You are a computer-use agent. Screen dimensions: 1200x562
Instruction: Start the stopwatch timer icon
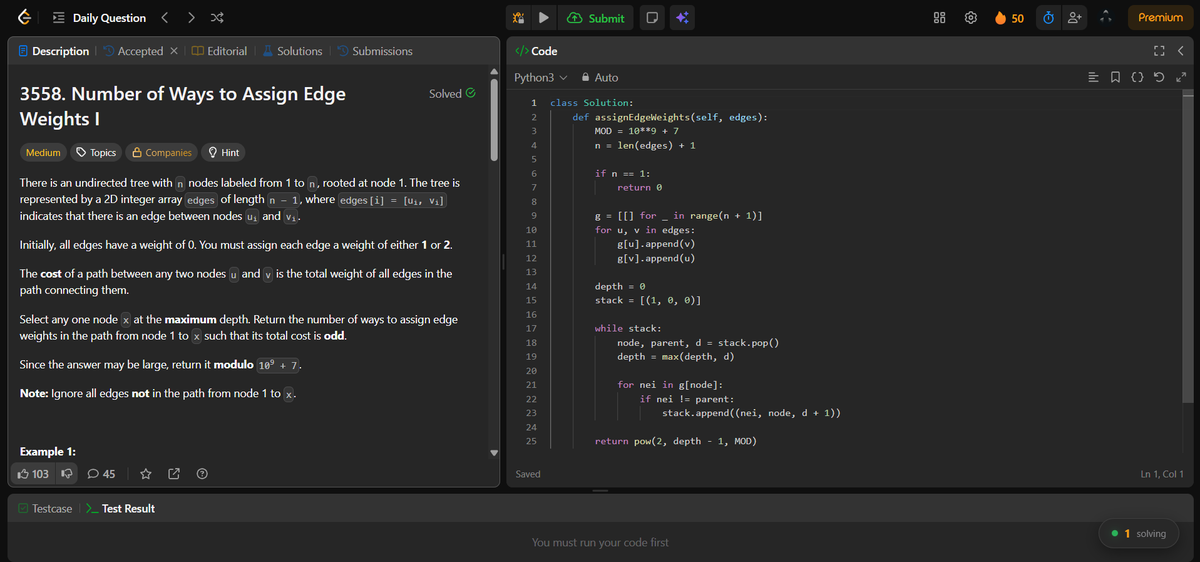[1049, 18]
